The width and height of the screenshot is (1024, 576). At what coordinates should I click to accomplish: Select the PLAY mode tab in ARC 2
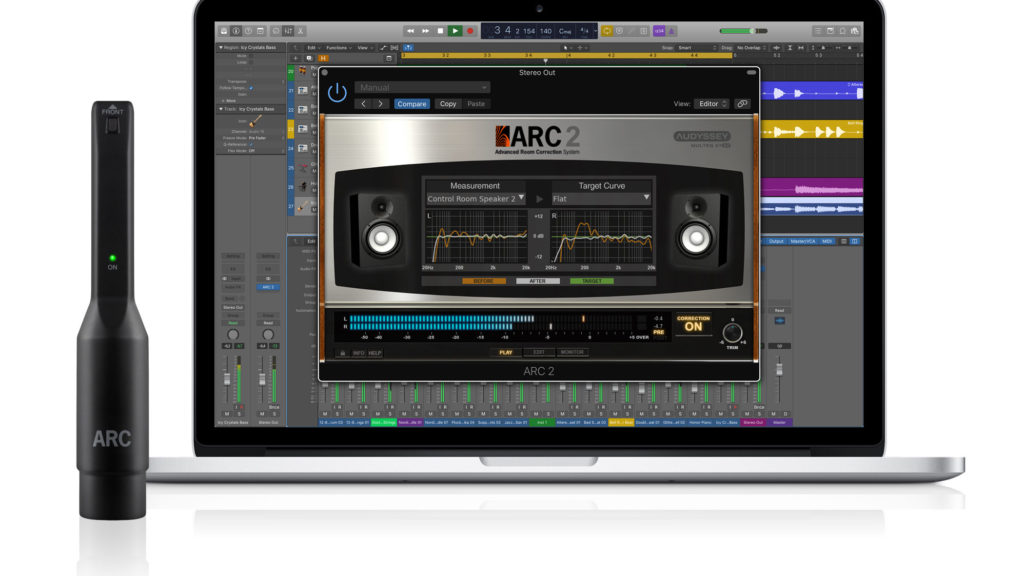[x=505, y=353]
